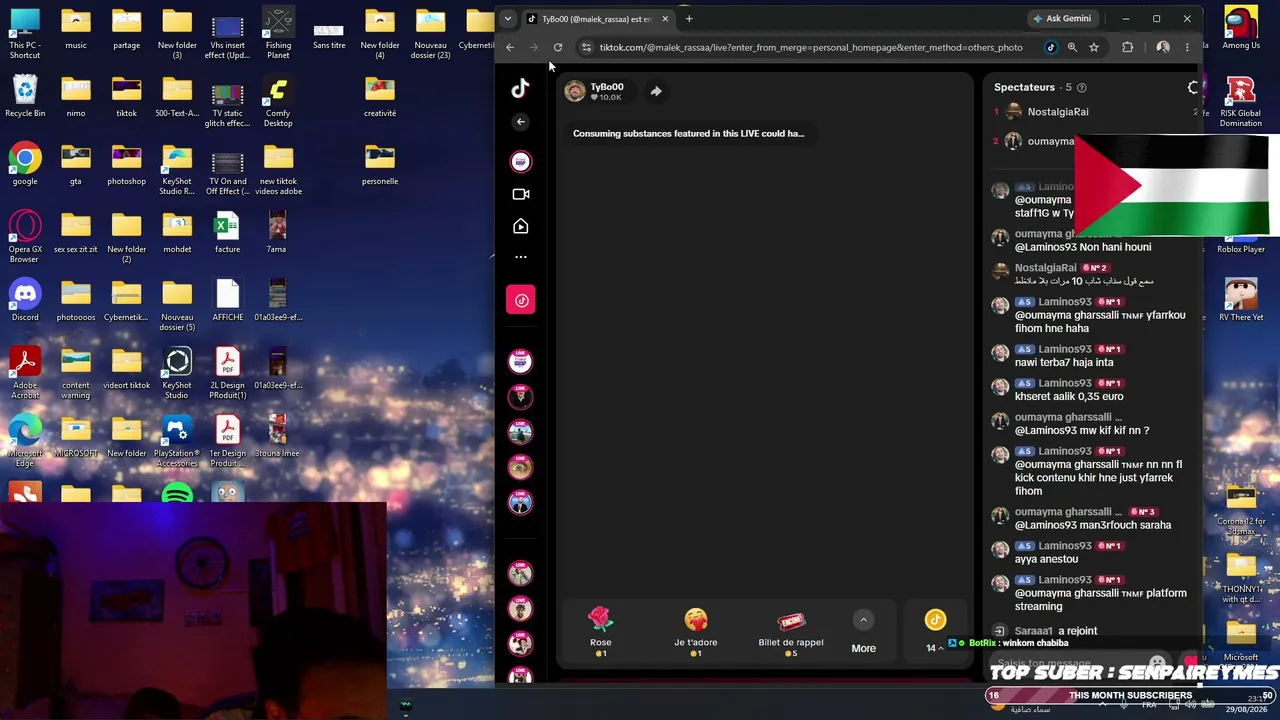
Task: Click Laminos93's message 'kheseret aalik 0,35 euro'
Action: [1069, 397]
